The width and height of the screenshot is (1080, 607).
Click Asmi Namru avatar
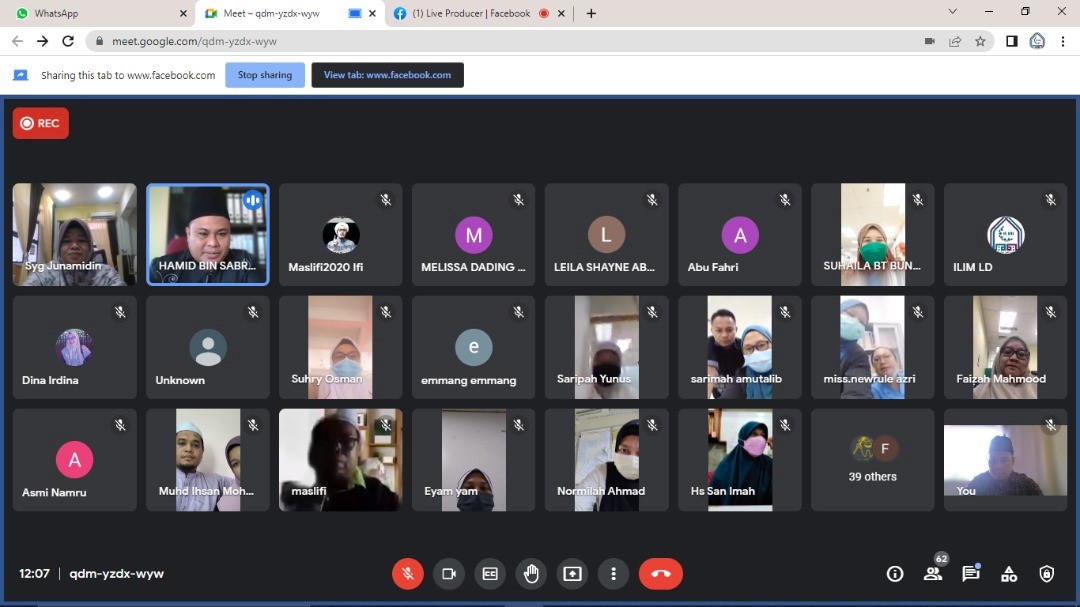coord(74,460)
